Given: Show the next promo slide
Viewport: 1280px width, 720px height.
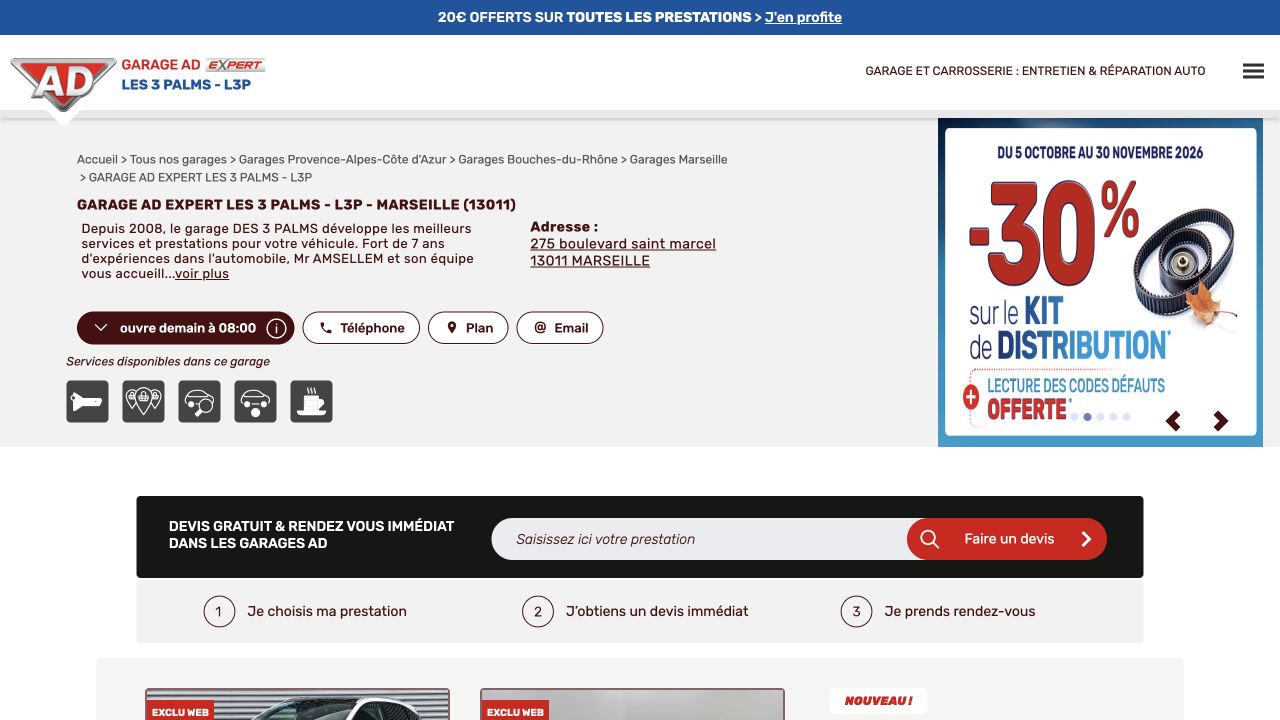Looking at the screenshot, I should 1220,421.
